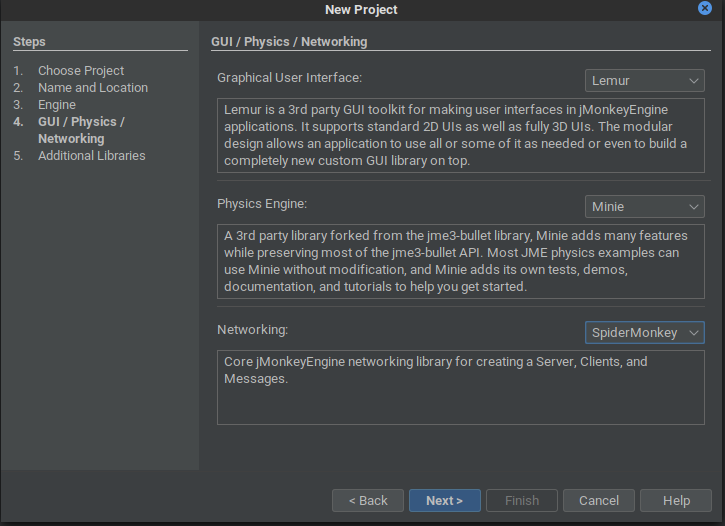Screen dimensions: 725x526
Task: Open the Networking SpiderMonkey dropdown
Action: pyautogui.click(x=645, y=332)
